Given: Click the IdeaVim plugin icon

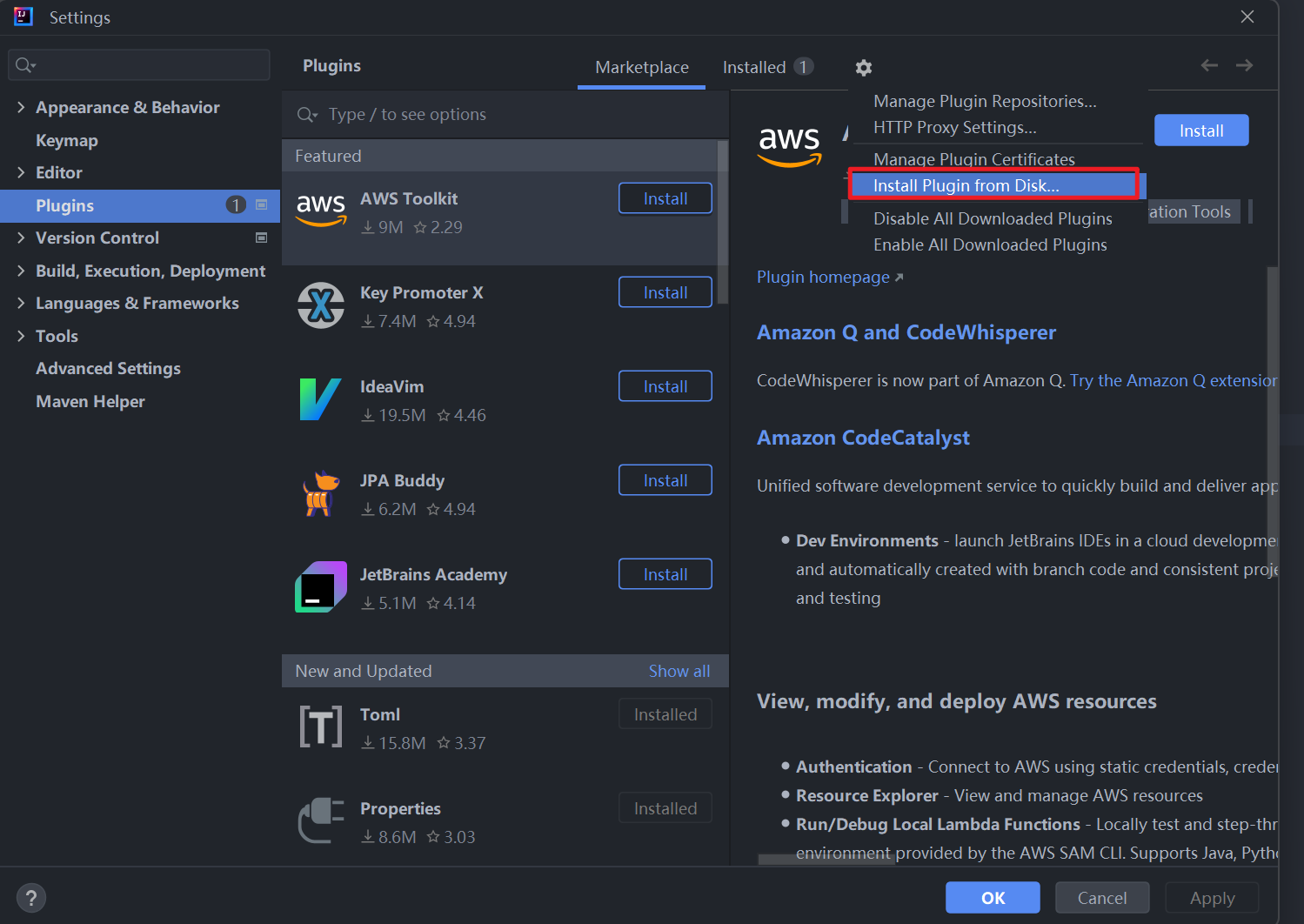Looking at the screenshot, I should click(320, 399).
